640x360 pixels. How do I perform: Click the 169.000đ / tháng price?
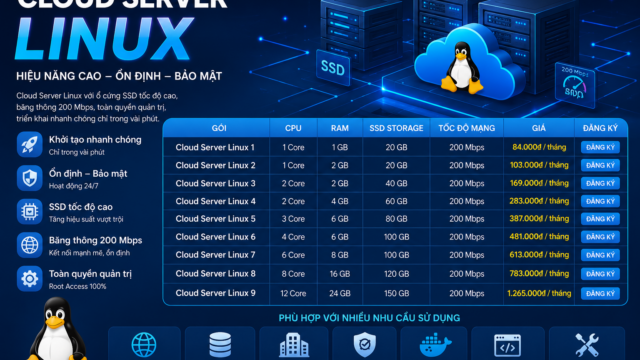tap(539, 183)
